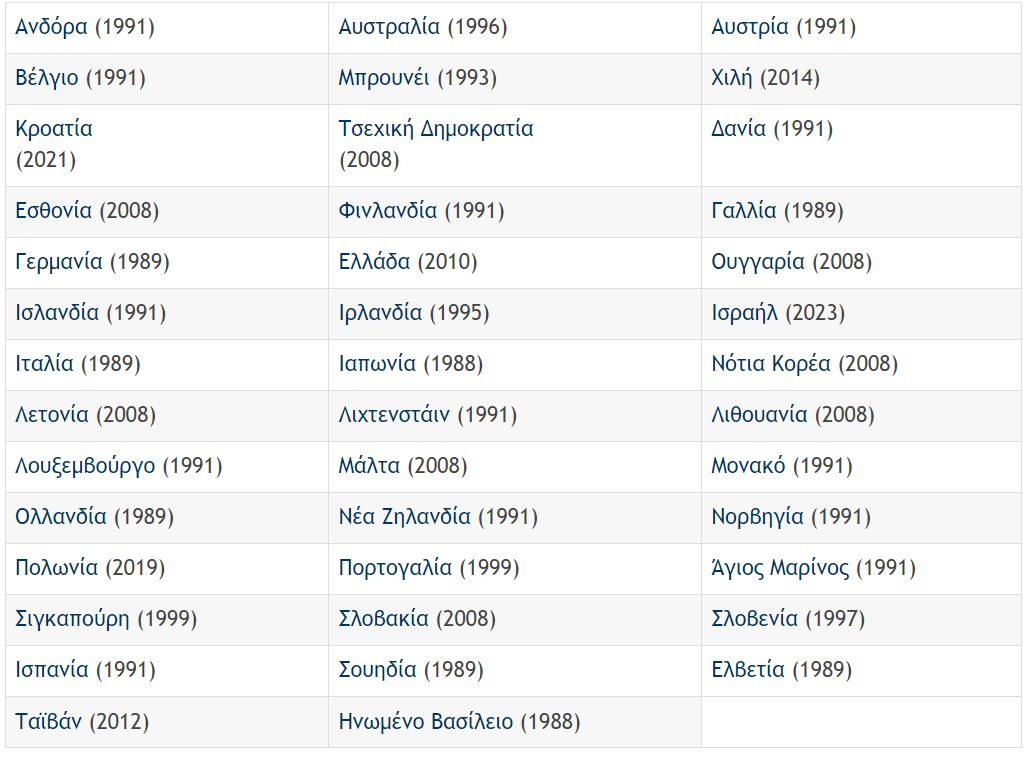Click the Ισραήλ (2023) link
This screenshot has height=757, width=1034.
point(778,313)
